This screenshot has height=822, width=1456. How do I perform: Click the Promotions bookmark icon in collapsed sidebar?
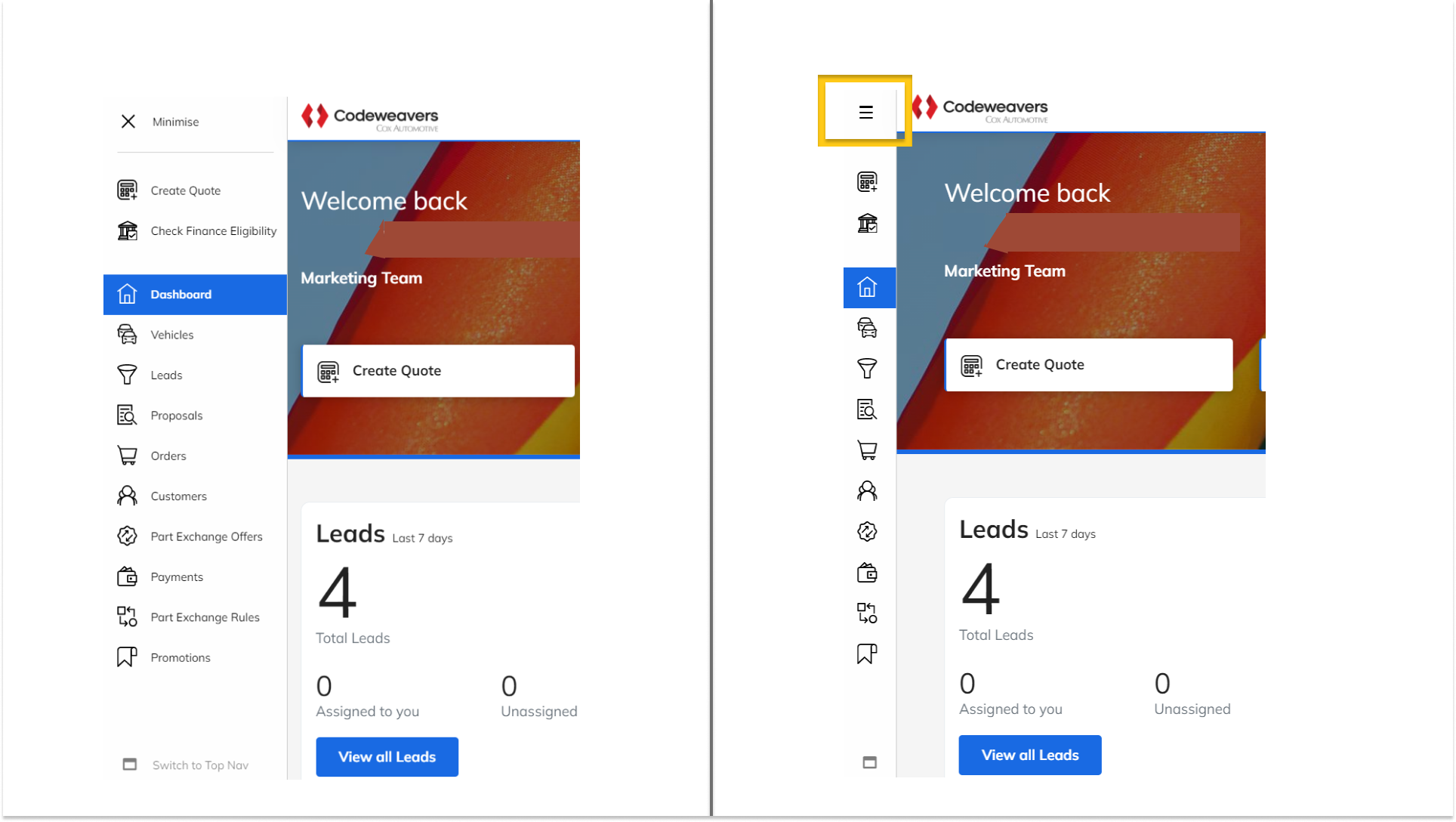[x=867, y=654]
